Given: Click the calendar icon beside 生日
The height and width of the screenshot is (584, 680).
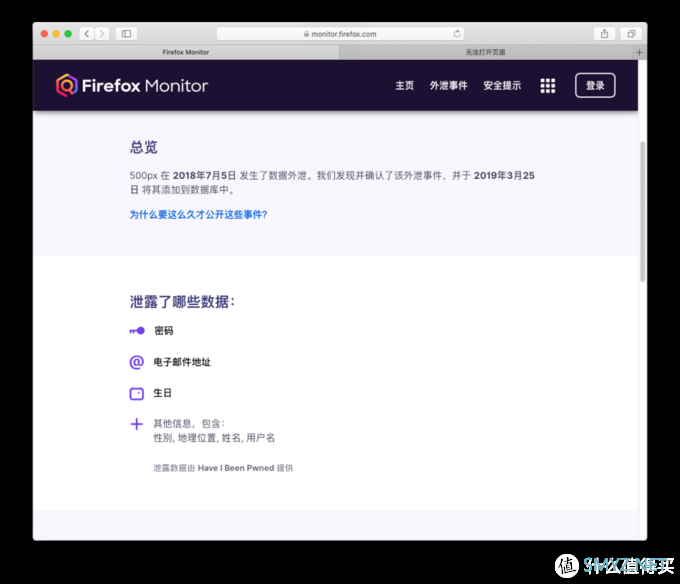Looking at the screenshot, I should (x=137, y=393).
